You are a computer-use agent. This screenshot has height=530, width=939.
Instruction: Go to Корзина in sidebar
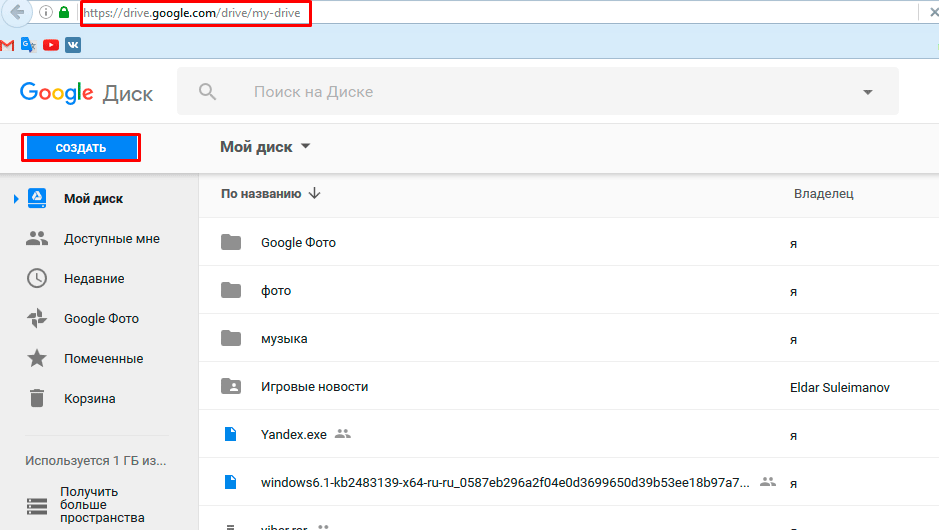tap(89, 399)
